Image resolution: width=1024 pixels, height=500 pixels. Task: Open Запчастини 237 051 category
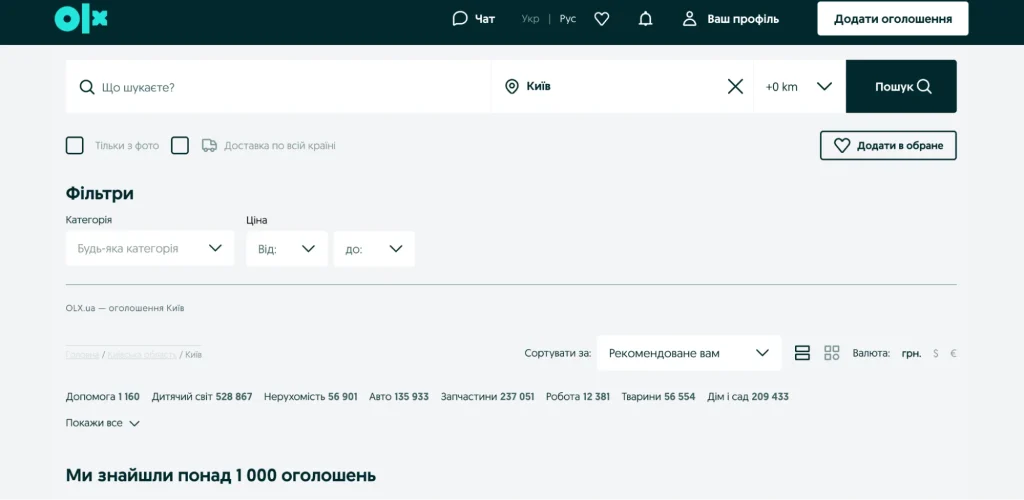(x=488, y=396)
